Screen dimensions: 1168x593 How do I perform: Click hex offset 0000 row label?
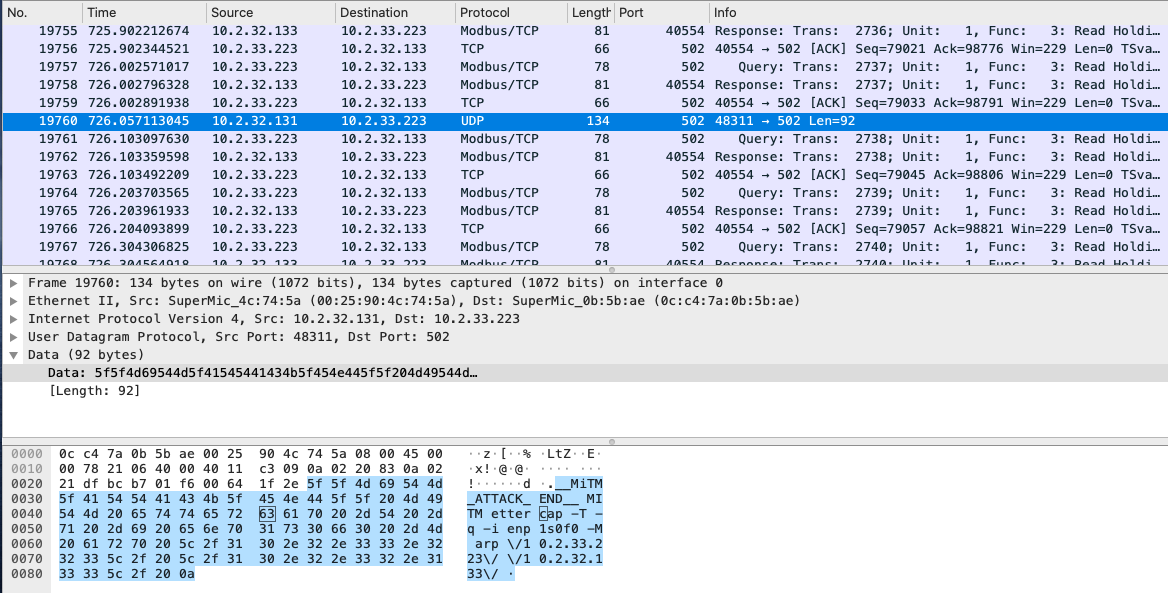click(x=27, y=454)
